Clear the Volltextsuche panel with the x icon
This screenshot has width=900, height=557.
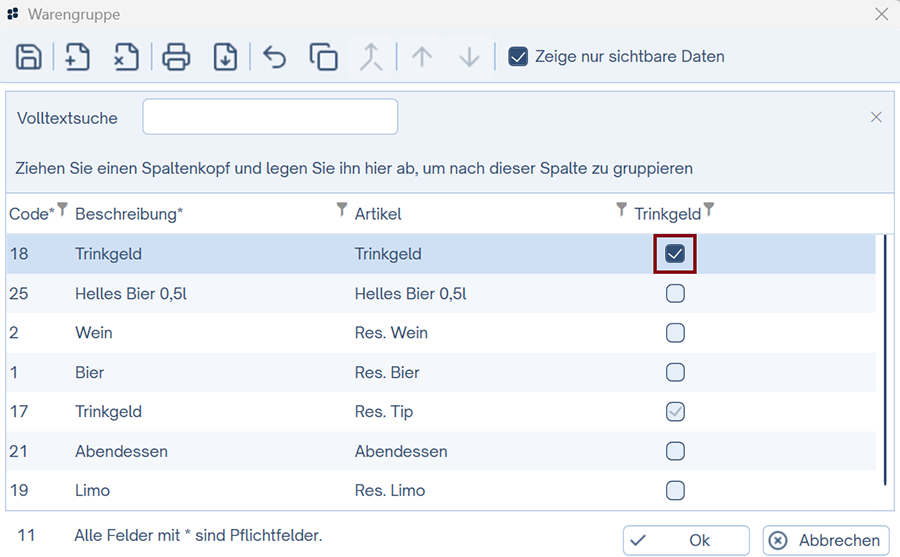pos(876,117)
